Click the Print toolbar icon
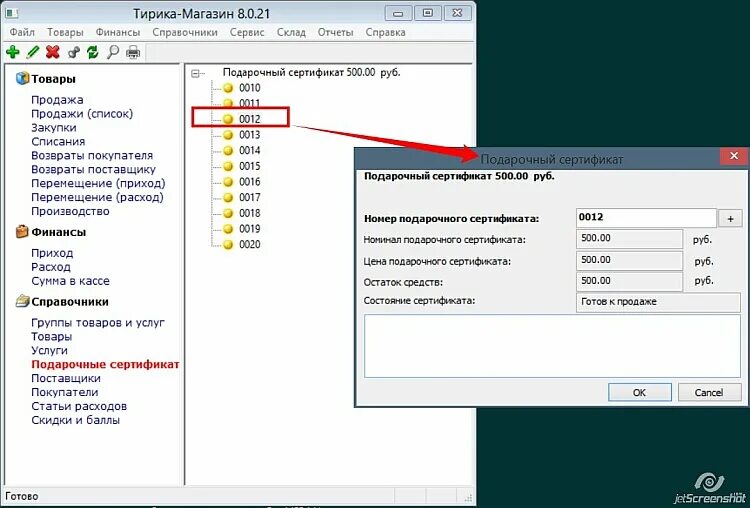Viewport: 750px width, 508px height. (133, 52)
